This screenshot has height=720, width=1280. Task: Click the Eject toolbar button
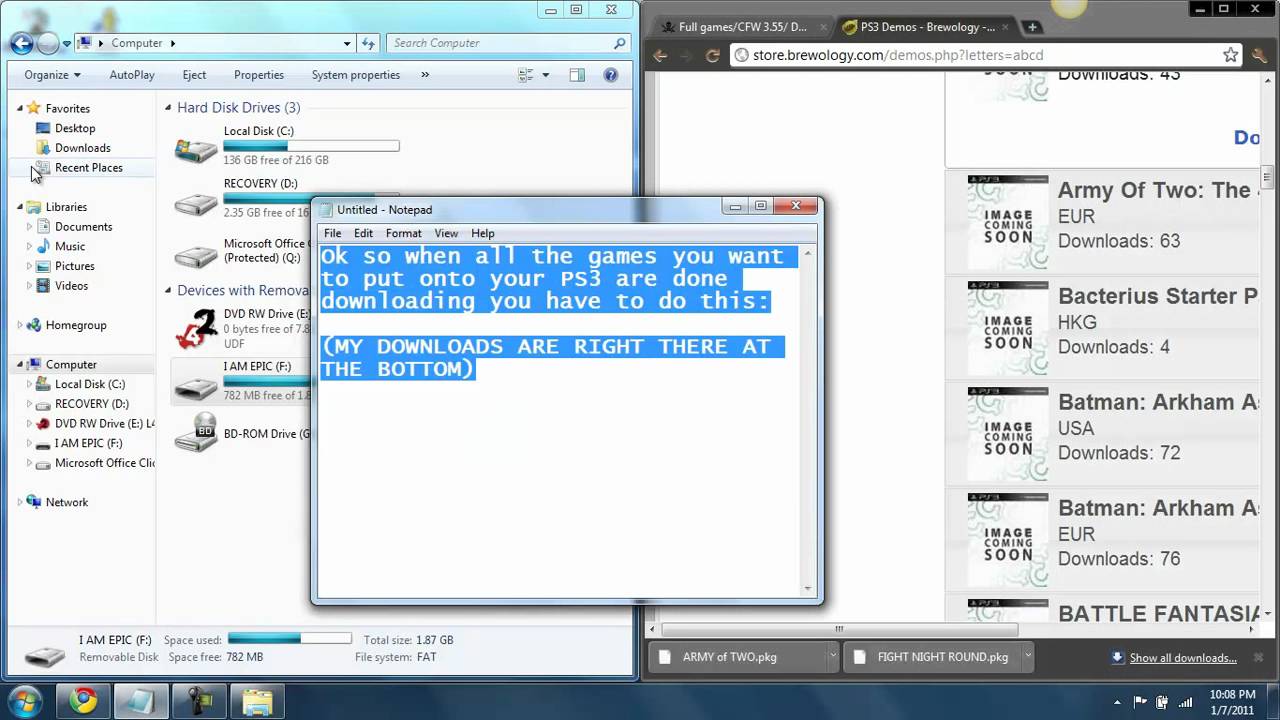(x=194, y=75)
